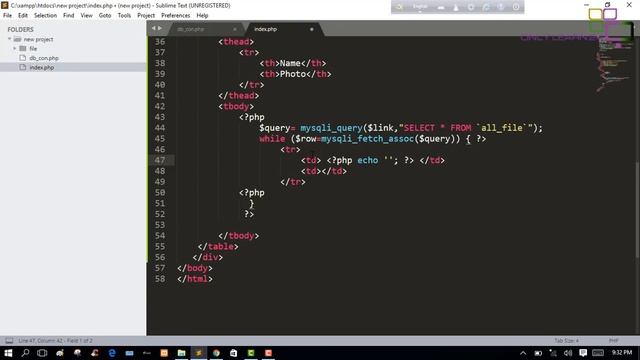The image size is (640, 360).
Task: Click line number 44 in the gutter
Action: tap(160, 128)
